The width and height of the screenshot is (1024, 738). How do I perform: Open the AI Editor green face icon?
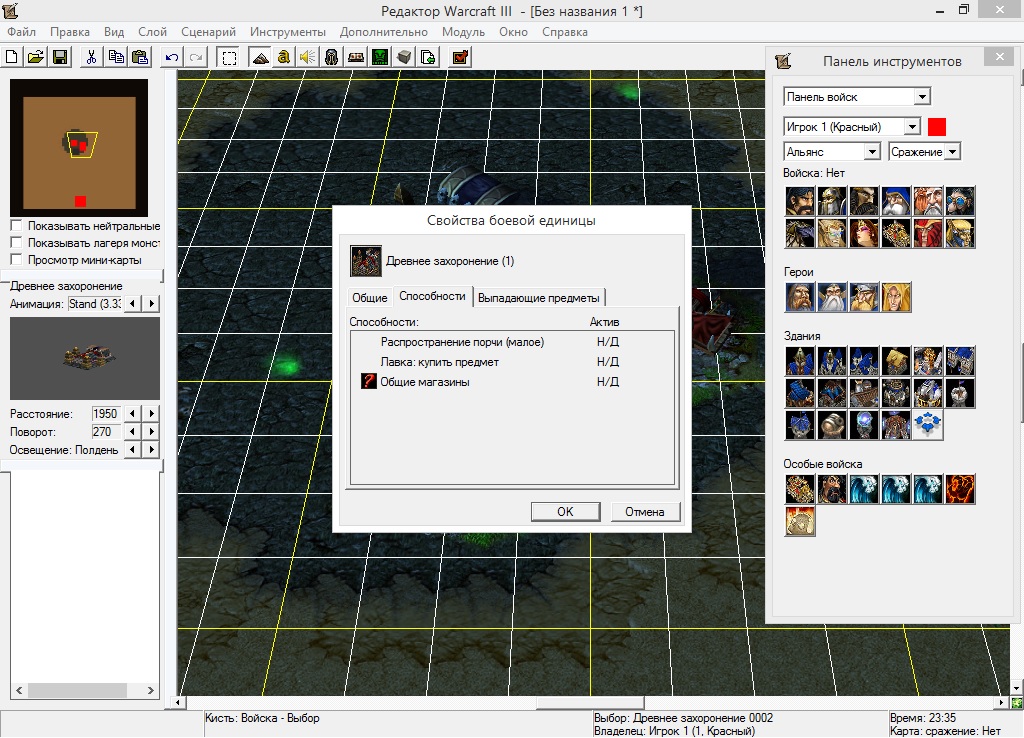[380, 57]
